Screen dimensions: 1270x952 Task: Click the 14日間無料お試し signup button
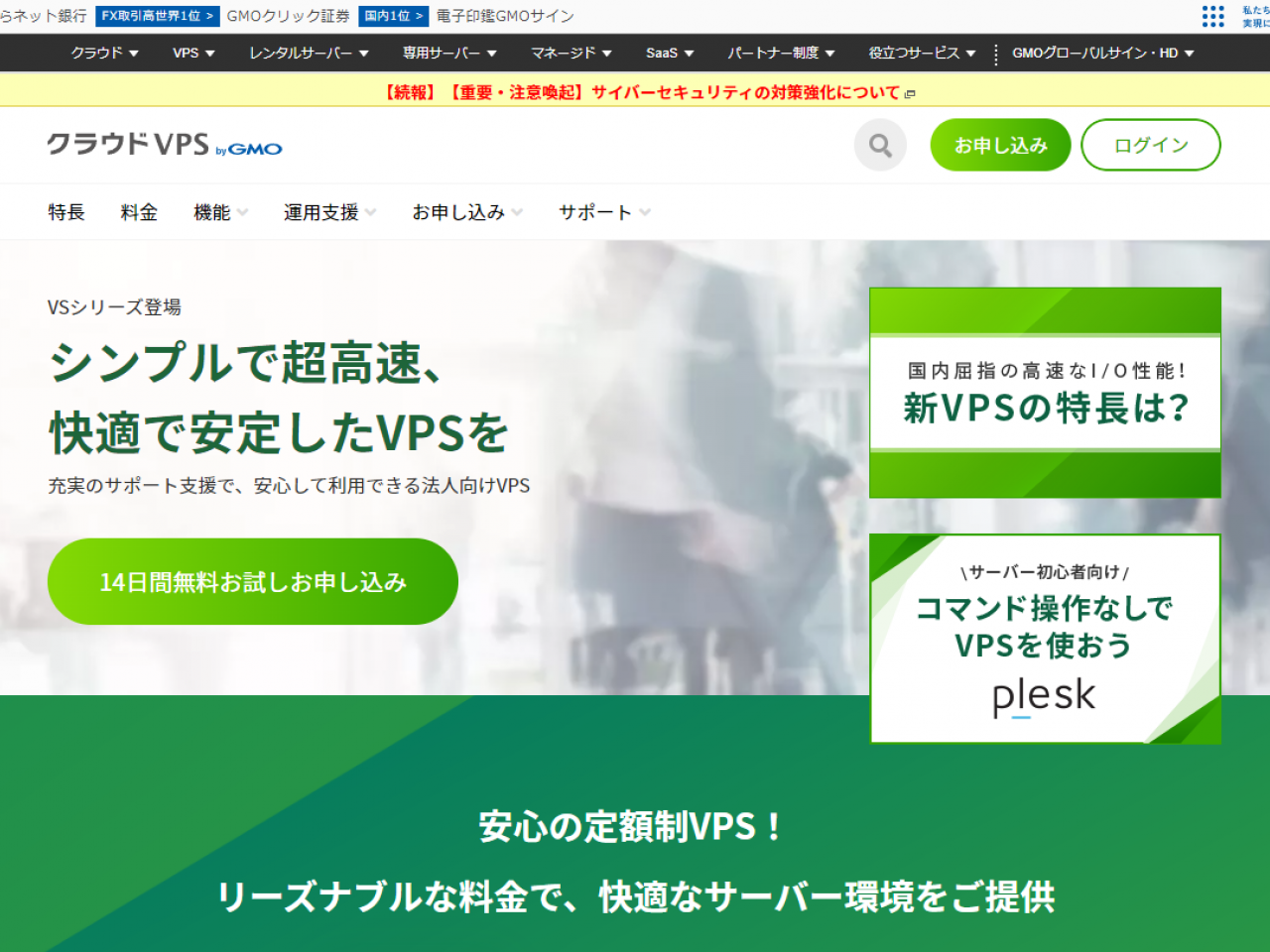[x=252, y=582]
